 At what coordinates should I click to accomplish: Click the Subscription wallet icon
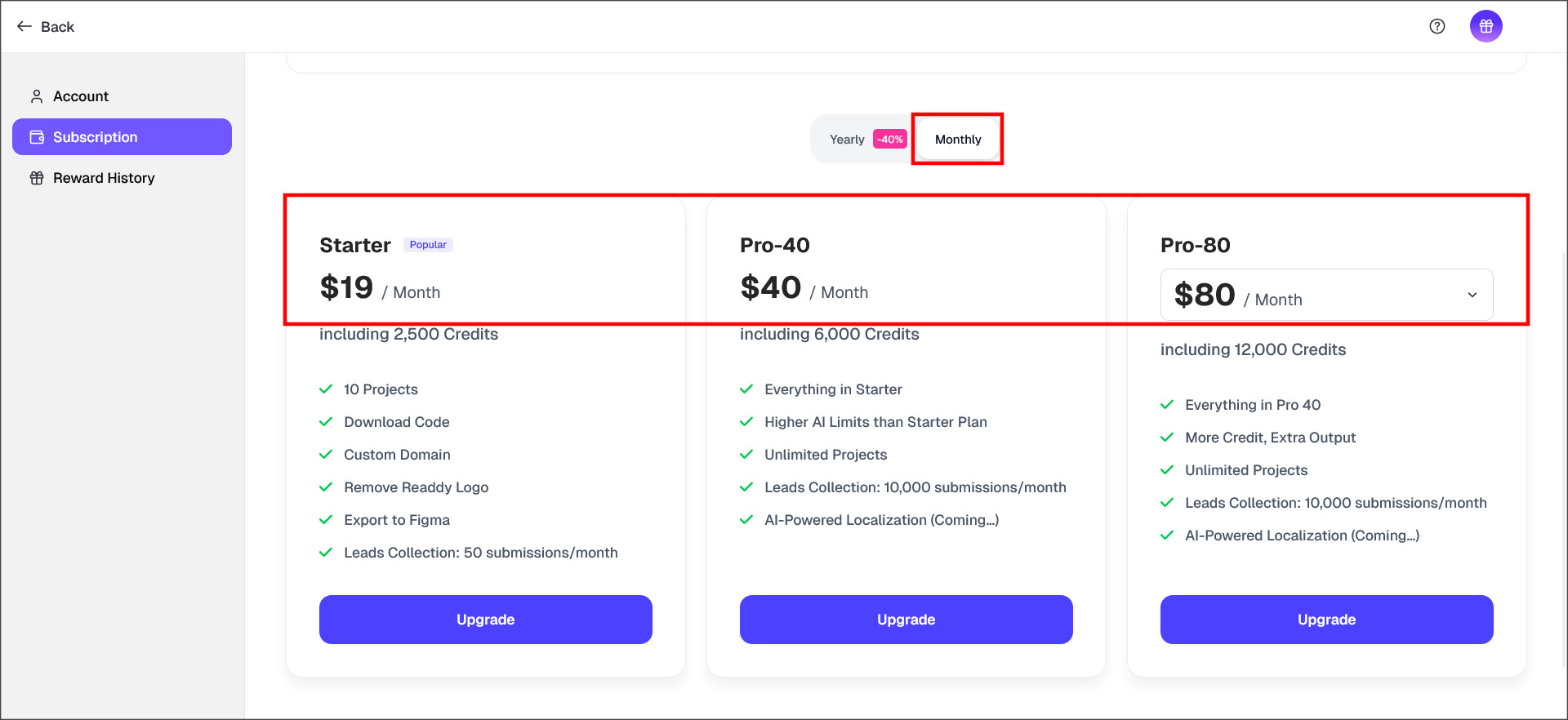37,137
